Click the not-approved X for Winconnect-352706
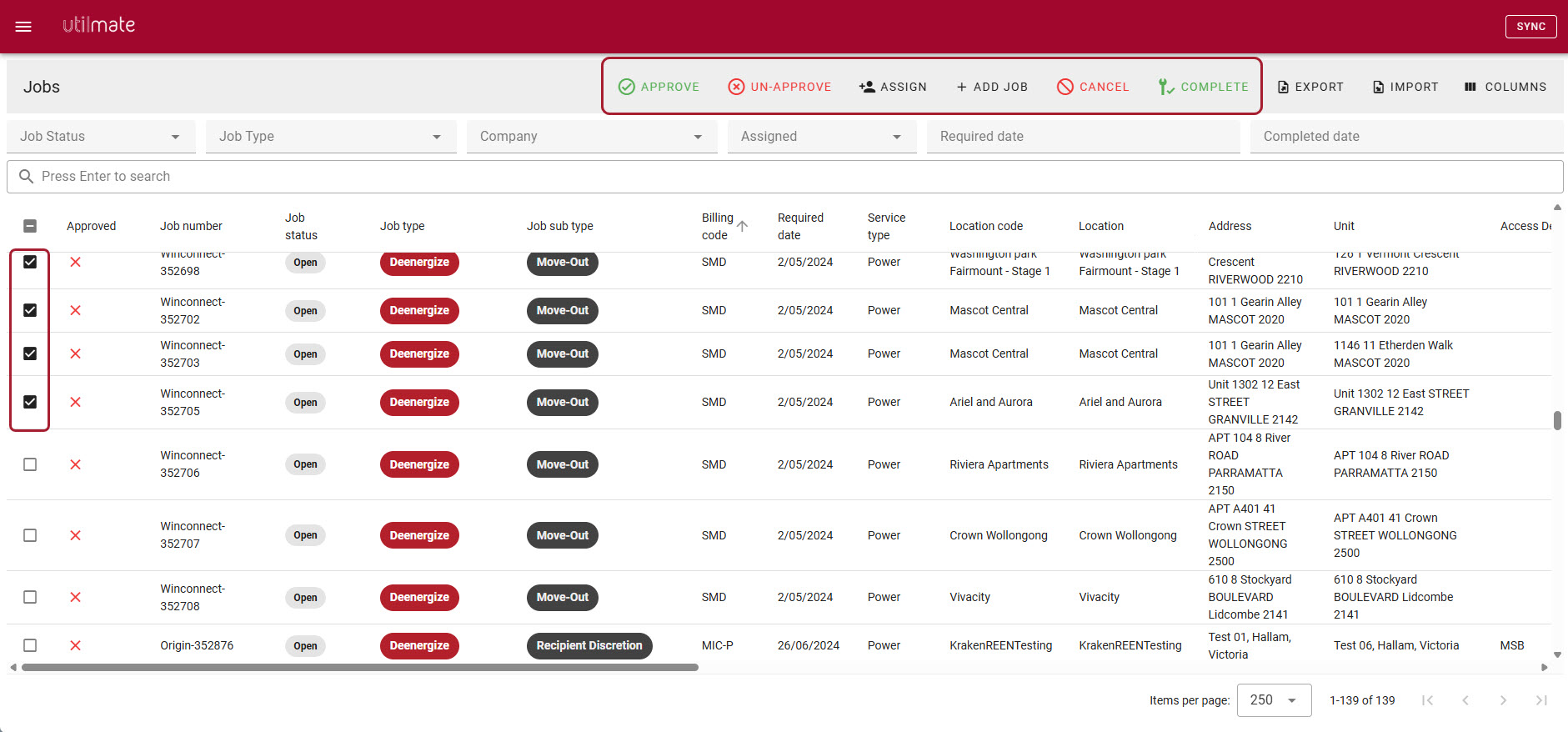The width and height of the screenshot is (1568, 732). pyautogui.click(x=75, y=464)
